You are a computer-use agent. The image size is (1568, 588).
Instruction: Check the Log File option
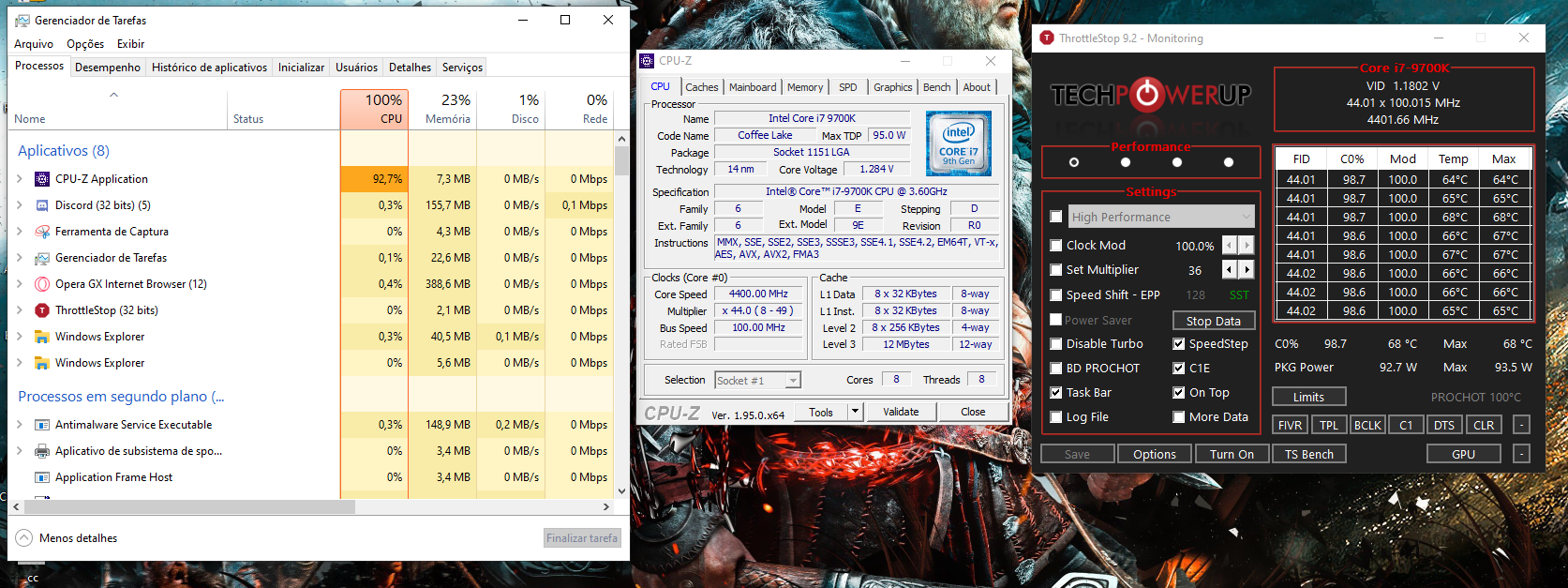1056,417
